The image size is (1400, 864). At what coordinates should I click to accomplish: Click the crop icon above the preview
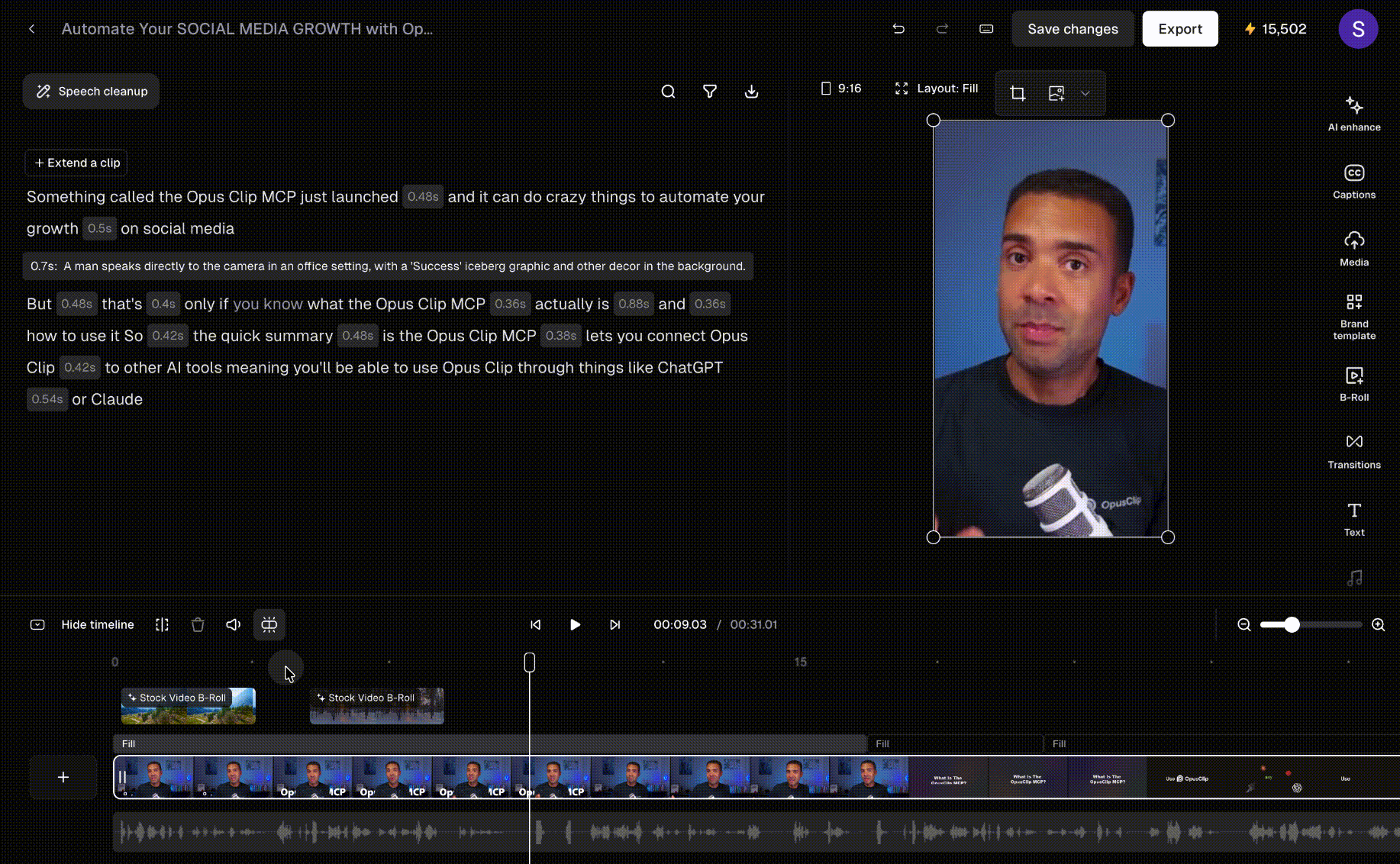pyautogui.click(x=1018, y=93)
